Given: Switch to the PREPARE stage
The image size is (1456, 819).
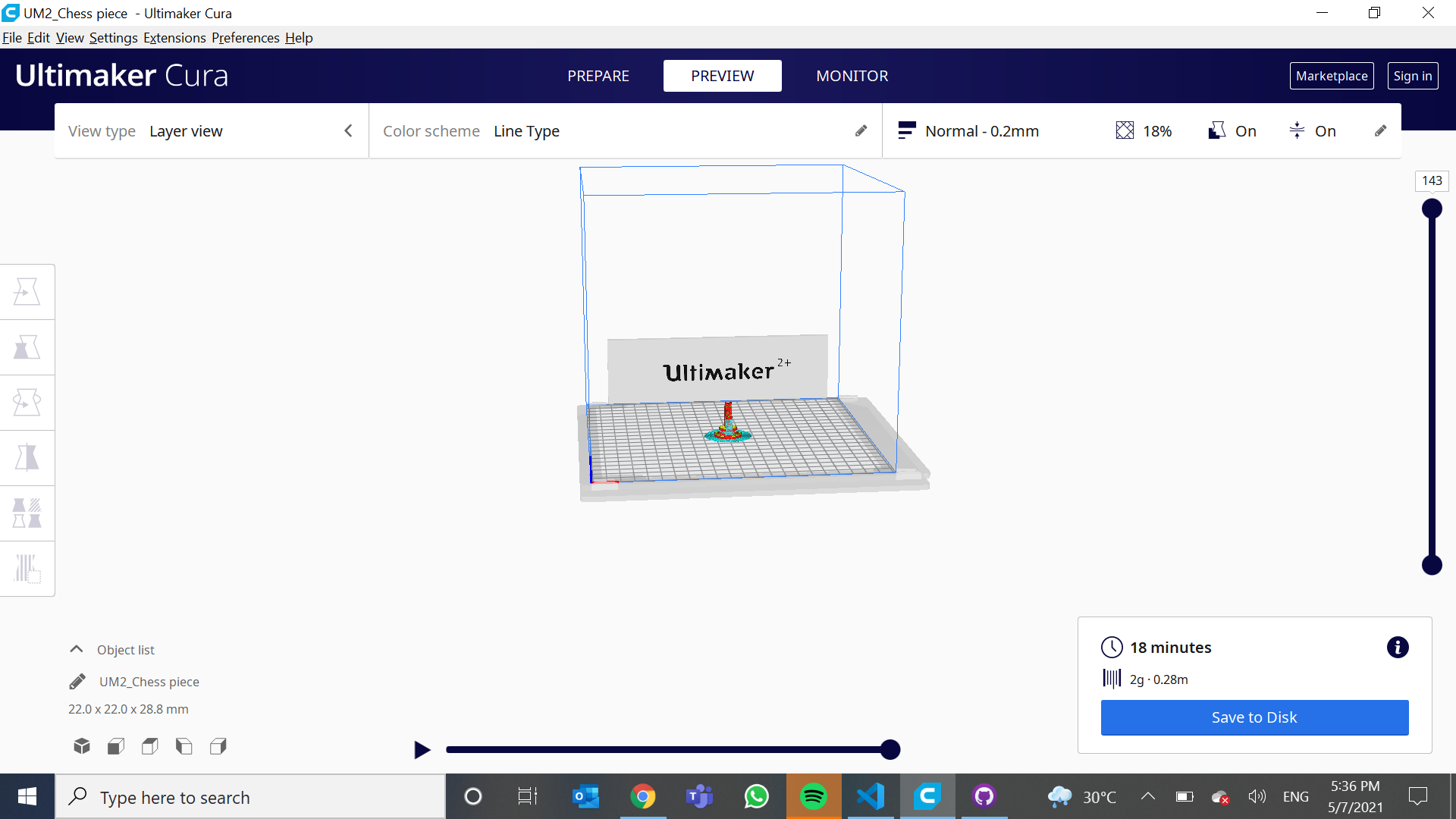Looking at the screenshot, I should (598, 76).
